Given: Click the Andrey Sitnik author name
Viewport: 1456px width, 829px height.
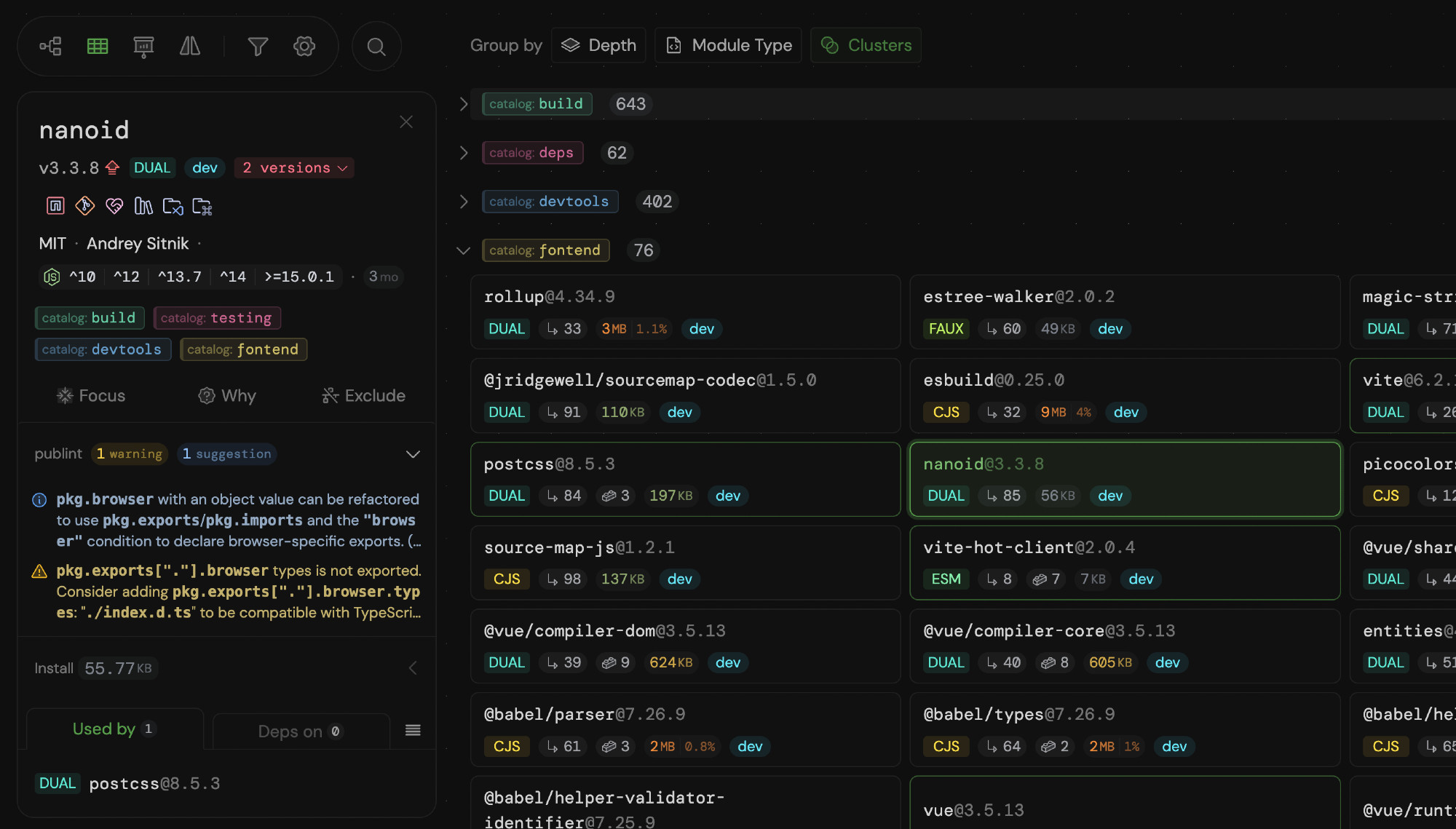Looking at the screenshot, I should click(138, 244).
